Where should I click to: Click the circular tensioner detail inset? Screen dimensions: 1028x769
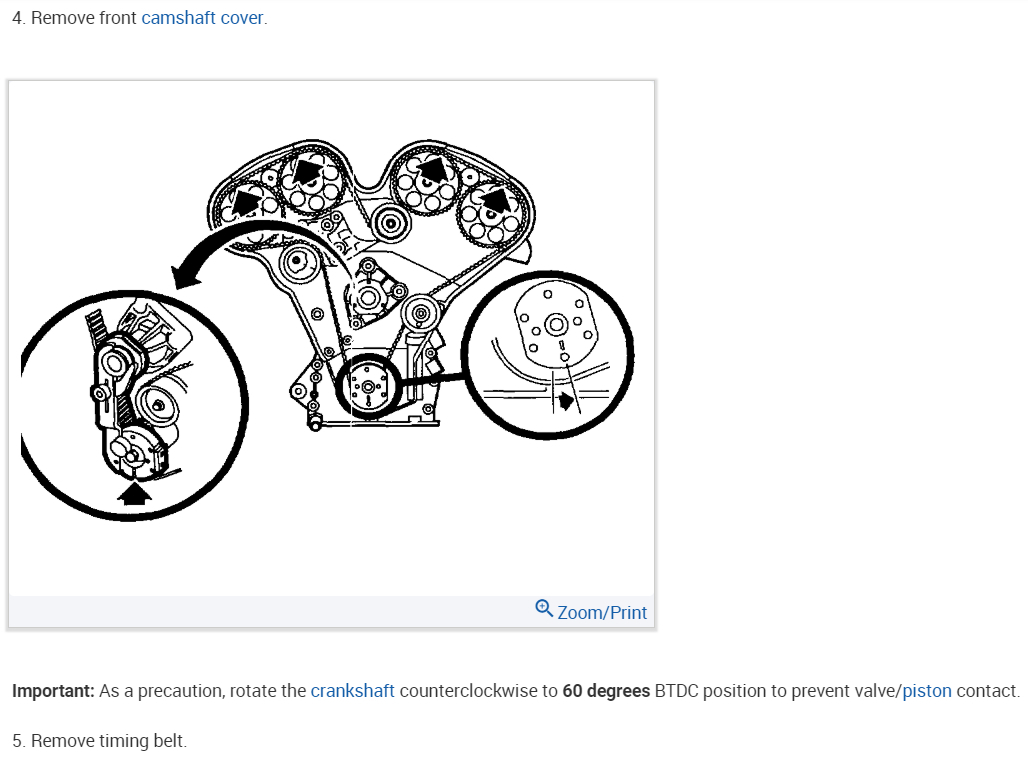click(134, 406)
